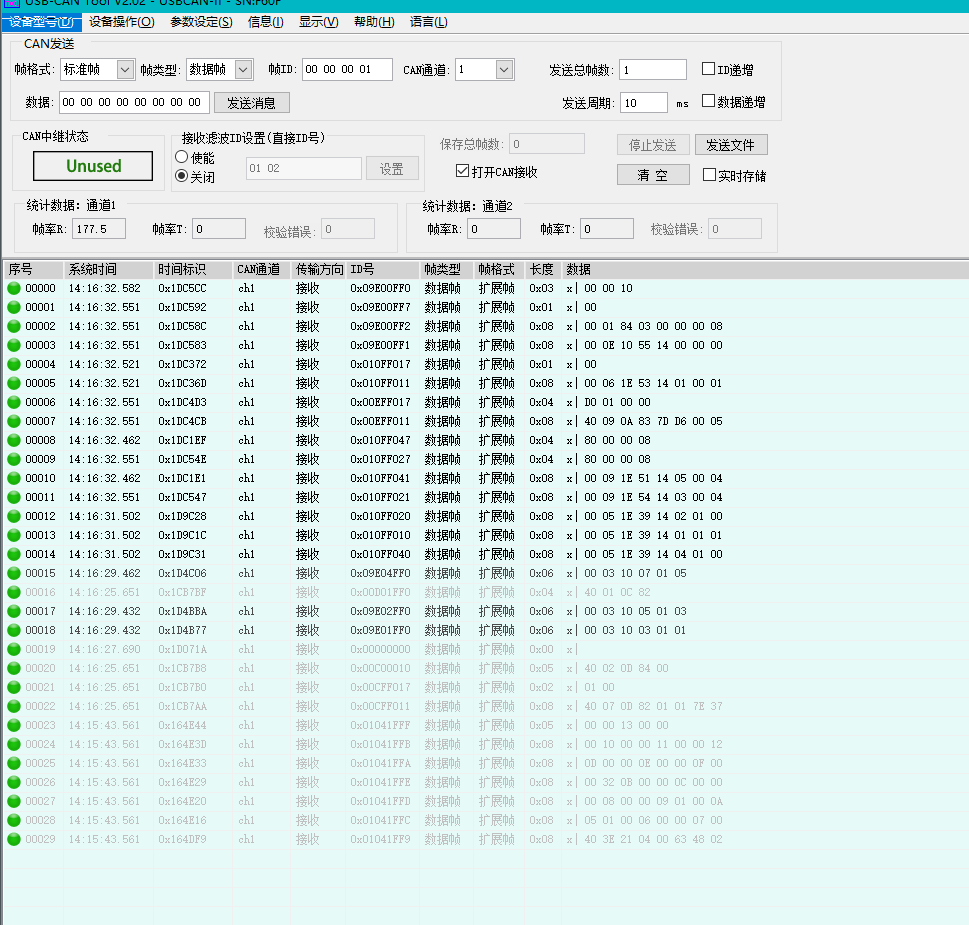Viewport: 969px width, 925px height.
Task: Click the green status icon of row 00001
Action: coord(14,307)
